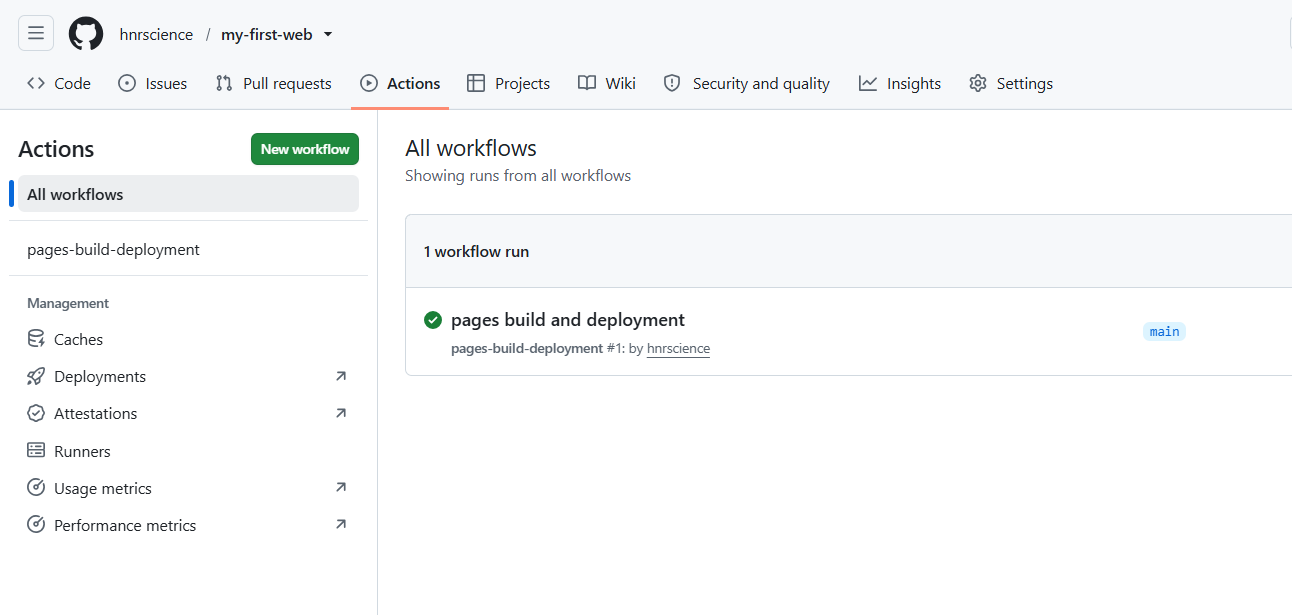Select pages-build-deployment workflow in sidebar
The width and height of the screenshot is (1292, 615).
(188, 249)
